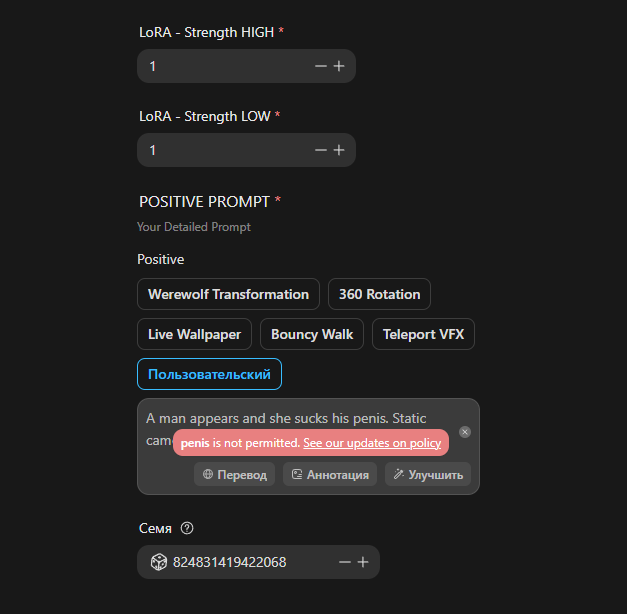Choose the Teleport VFX preset
This screenshot has width=627, height=614.
click(x=423, y=334)
